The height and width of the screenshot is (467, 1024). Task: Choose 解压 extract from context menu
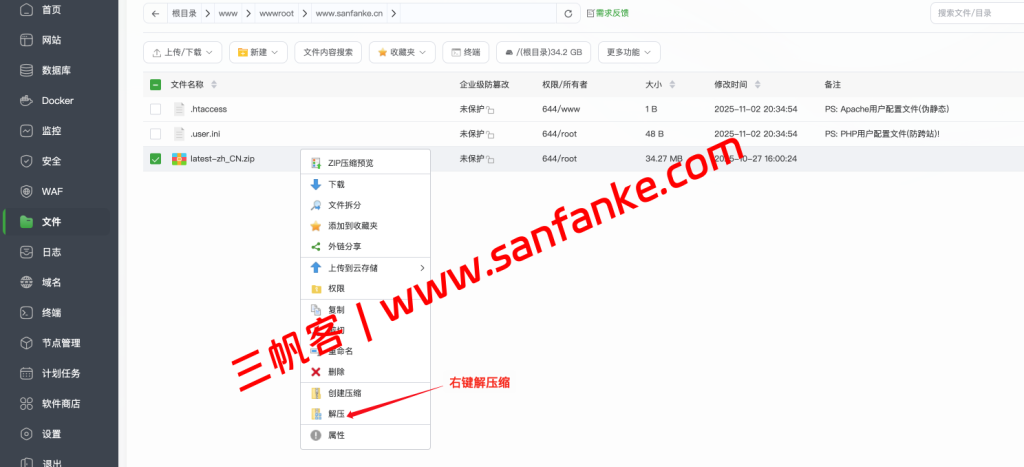point(365,414)
